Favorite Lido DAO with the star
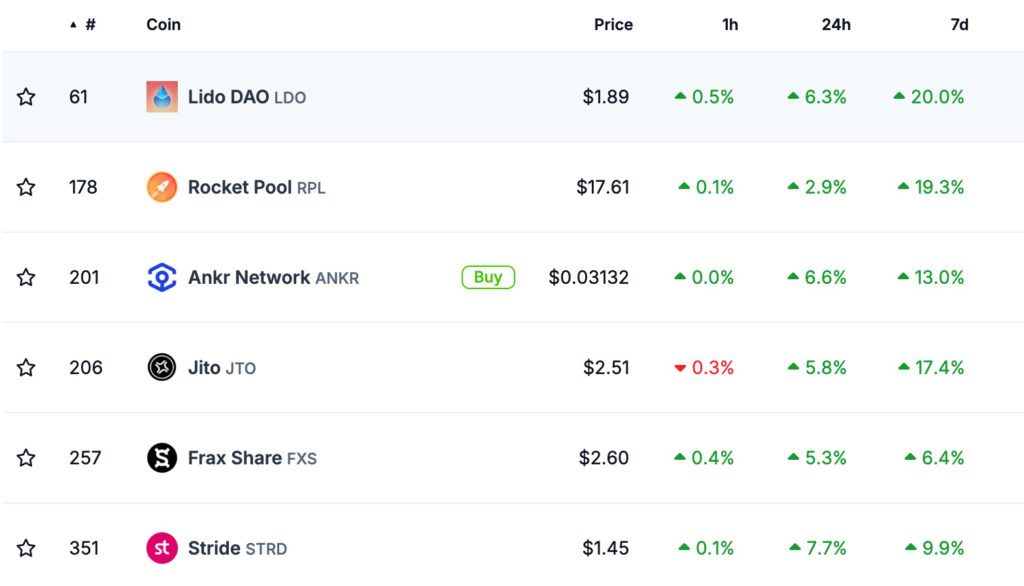 [x=26, y=97]
